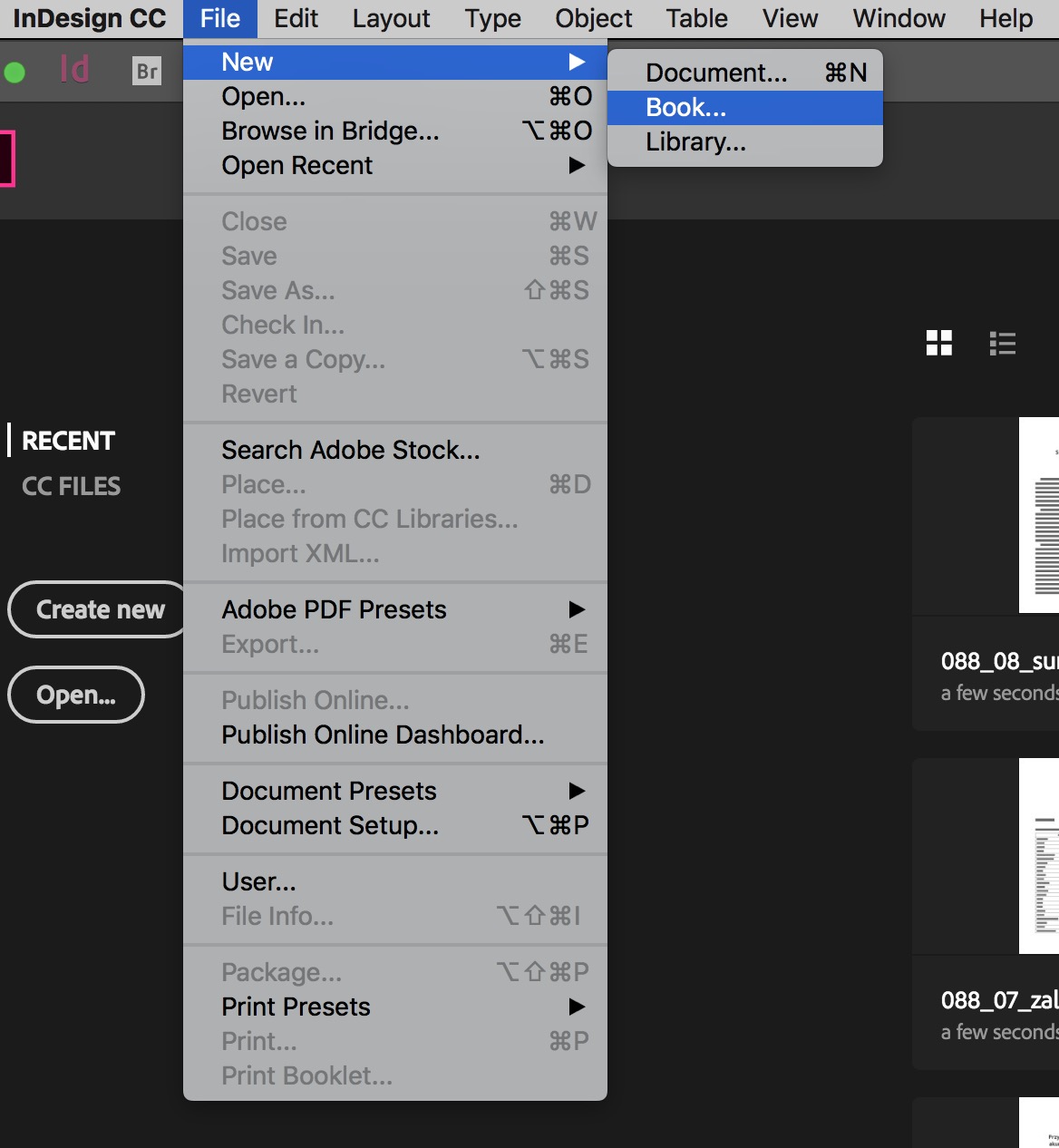Open the Table menu
Screen dimensions: 1059x1148
[697, 18]
